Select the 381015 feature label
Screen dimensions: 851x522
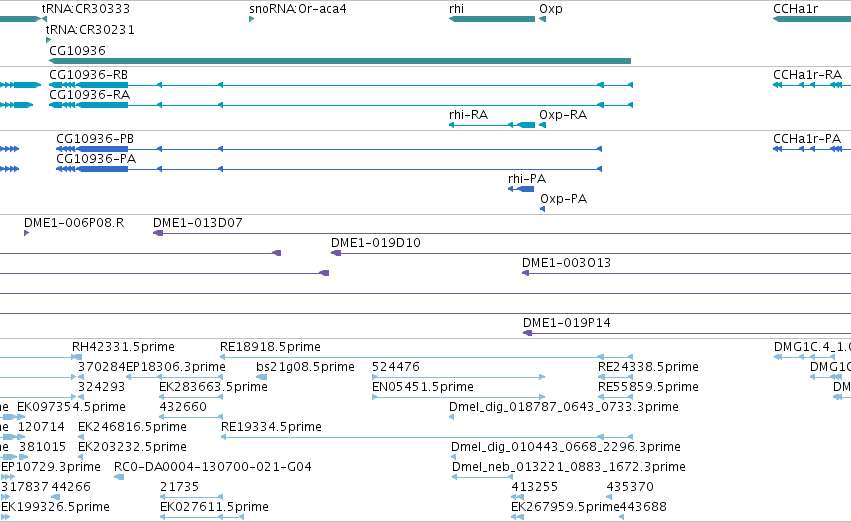pos(42,447)
